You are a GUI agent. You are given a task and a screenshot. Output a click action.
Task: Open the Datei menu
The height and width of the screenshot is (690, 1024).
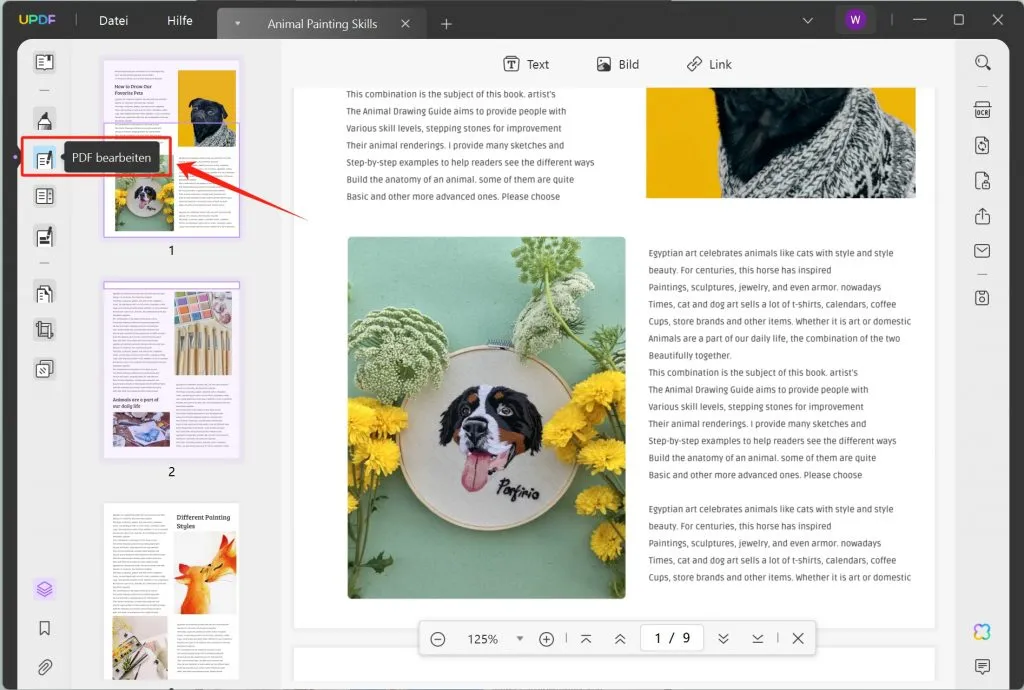113,20
